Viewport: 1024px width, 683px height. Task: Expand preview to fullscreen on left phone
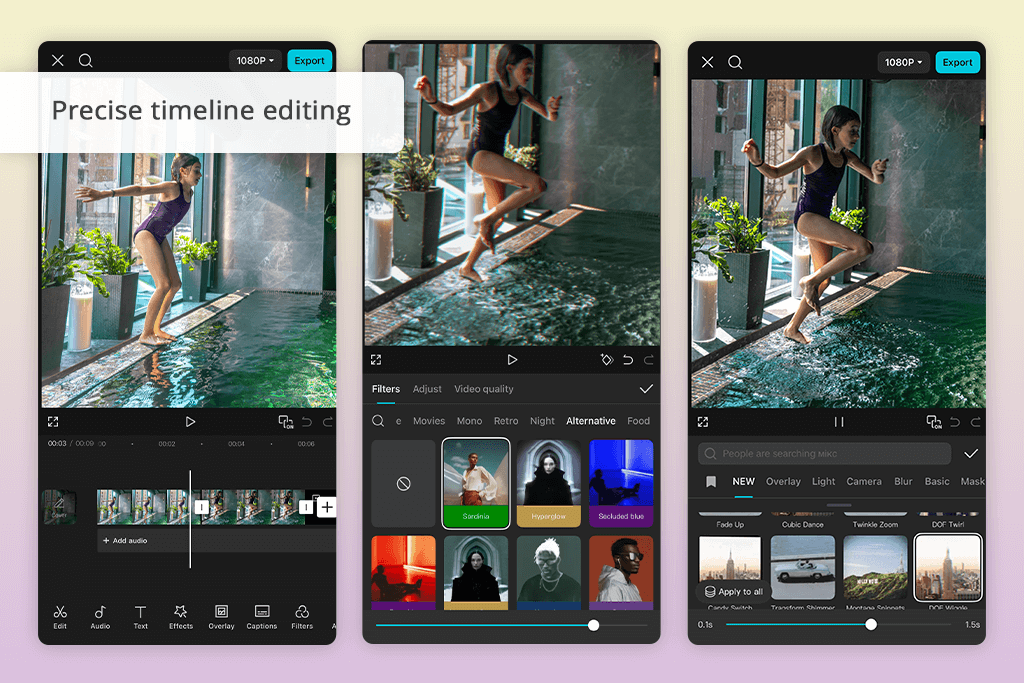(x=53, y=422)
